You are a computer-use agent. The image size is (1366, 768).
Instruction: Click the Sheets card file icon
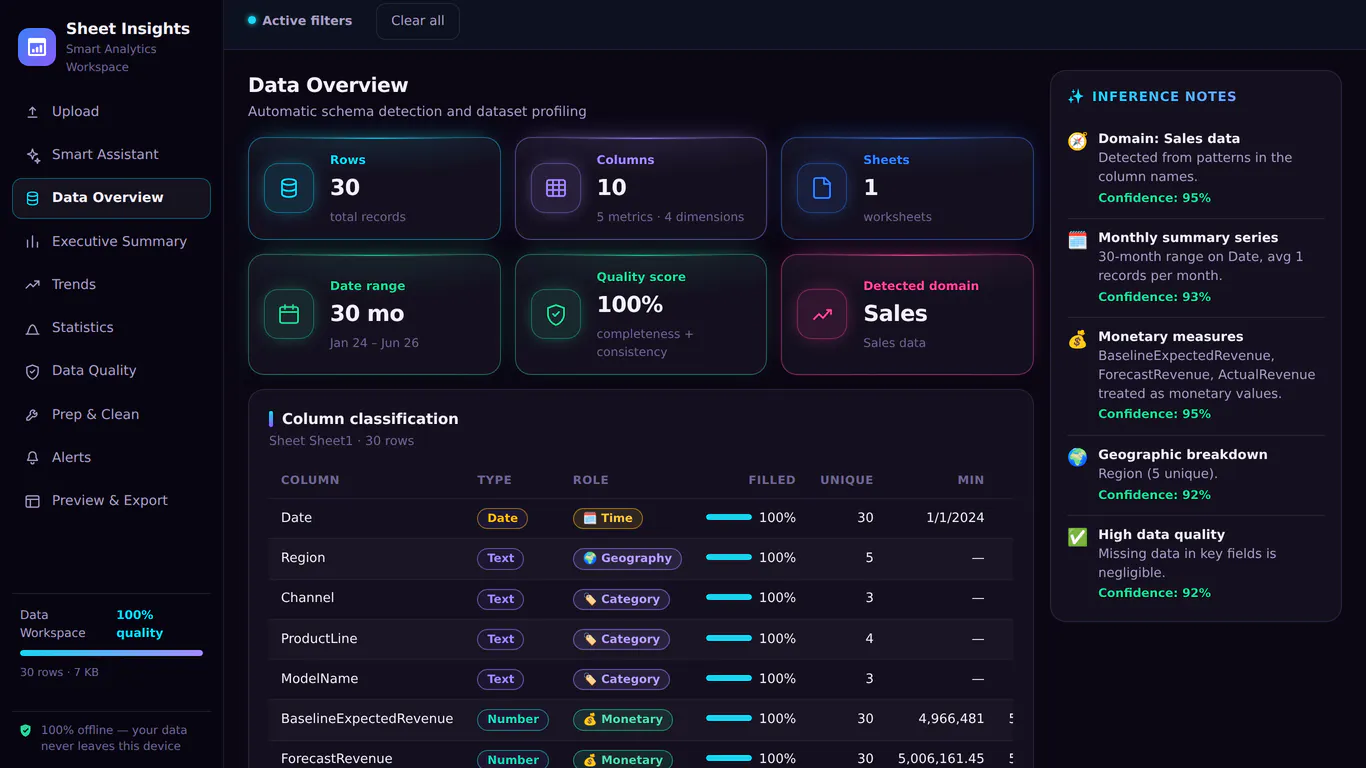pos(822,188)
